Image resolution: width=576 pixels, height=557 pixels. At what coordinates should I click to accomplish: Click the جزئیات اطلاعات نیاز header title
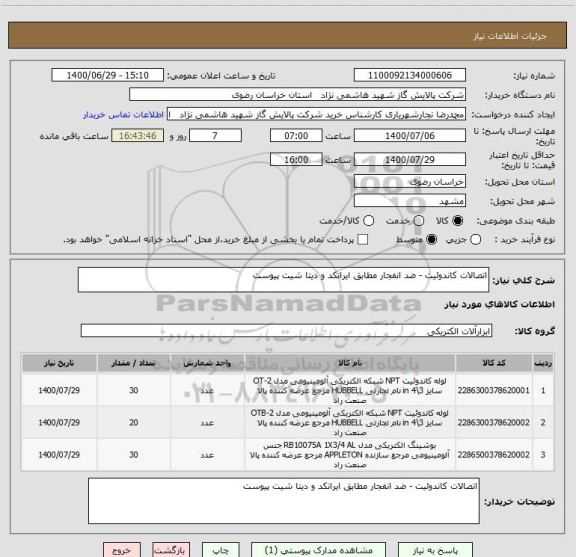tap(510, 36)
